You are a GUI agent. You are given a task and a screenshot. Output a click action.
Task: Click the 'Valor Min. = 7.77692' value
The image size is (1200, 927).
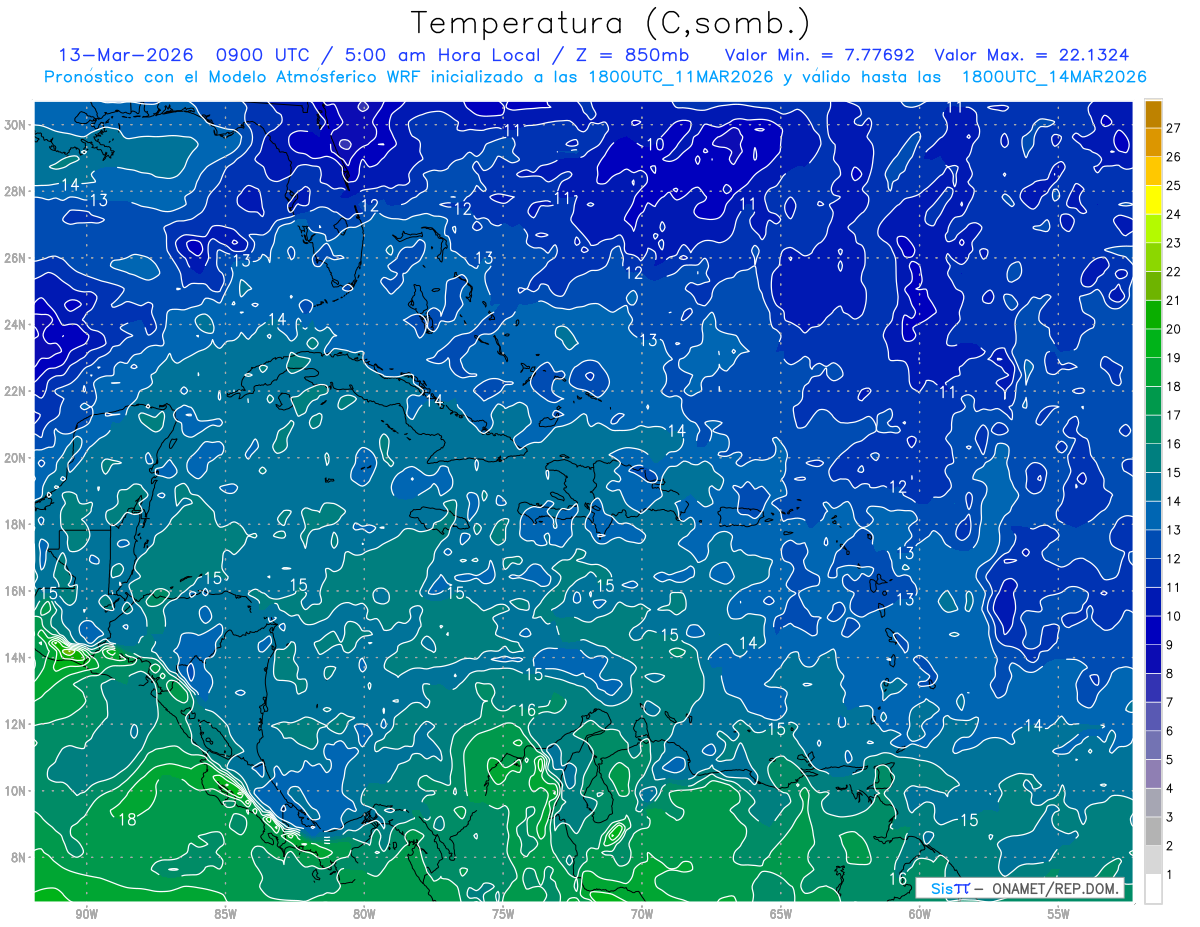(819, 55)
